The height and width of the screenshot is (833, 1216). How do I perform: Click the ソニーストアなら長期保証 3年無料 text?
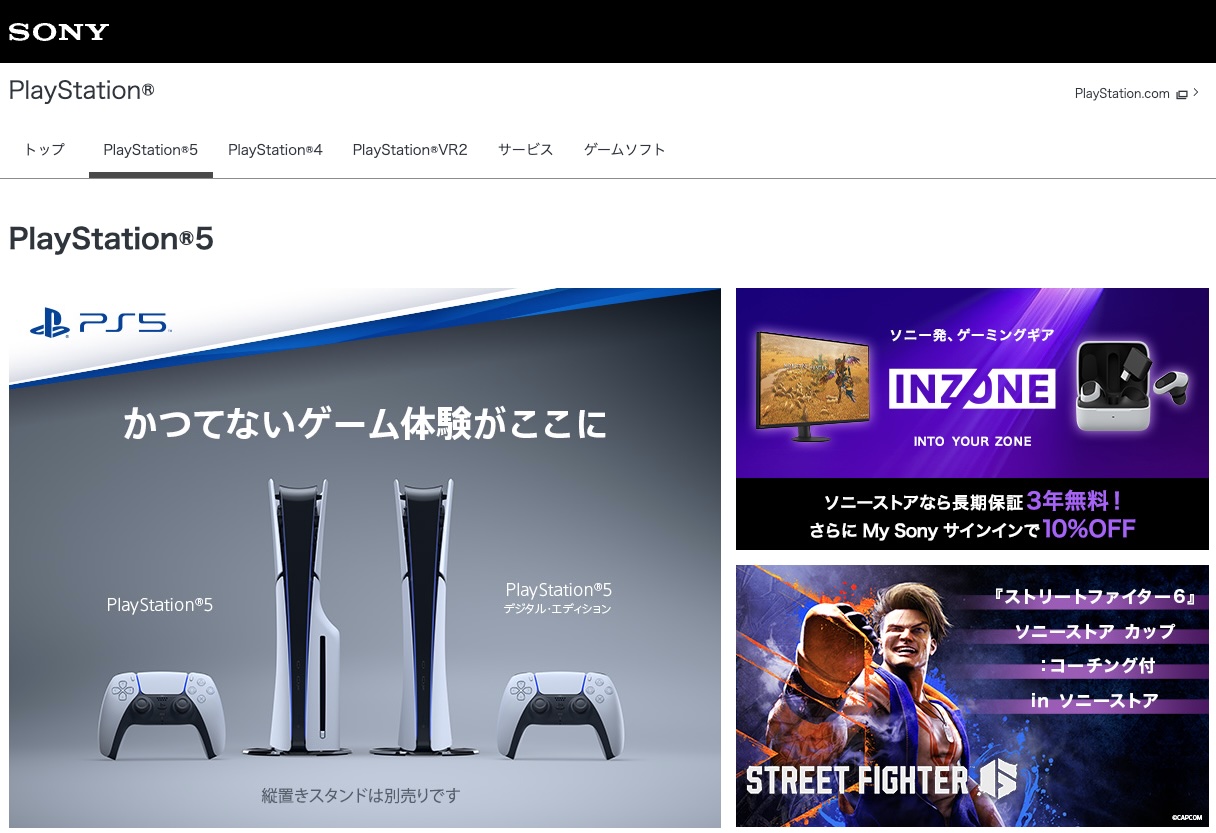(973, 500)
